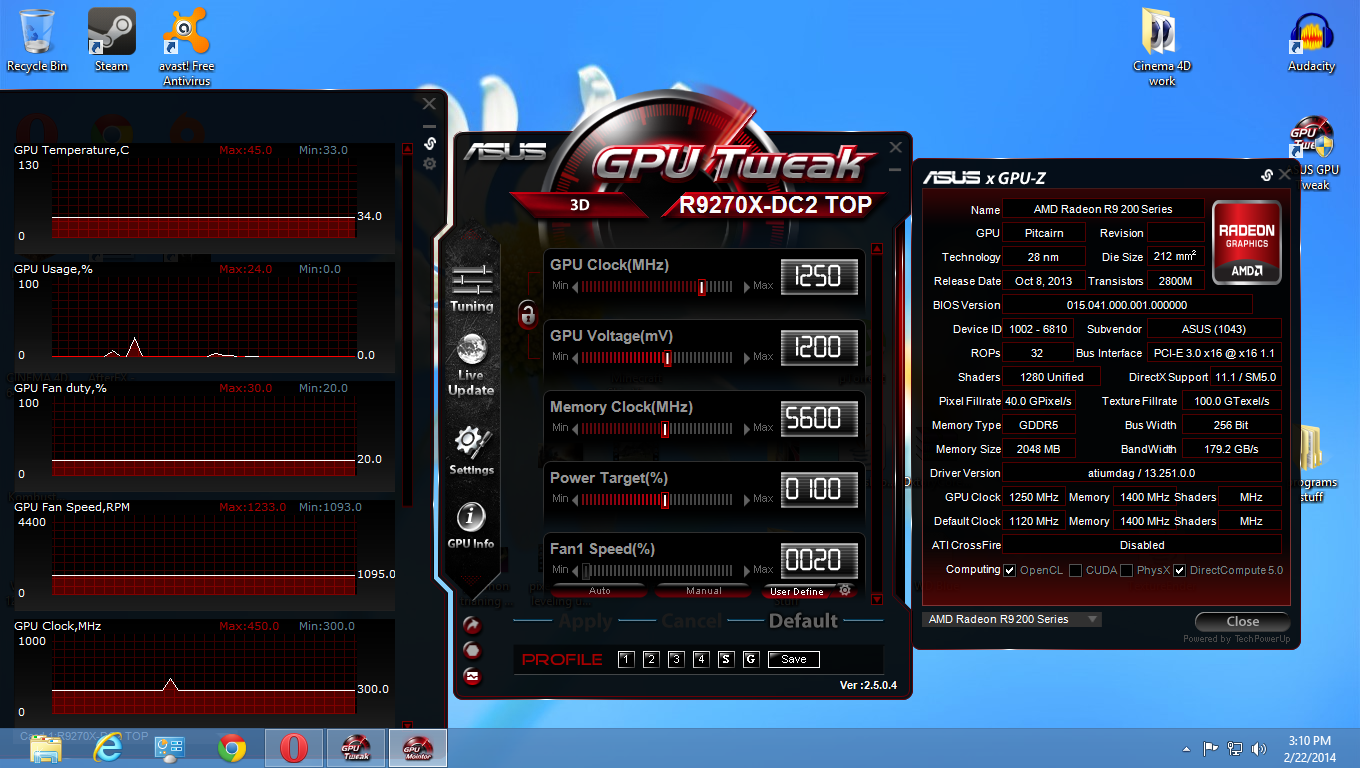Open the AMD Radeon R9 200 Series dropdown

1011,619
